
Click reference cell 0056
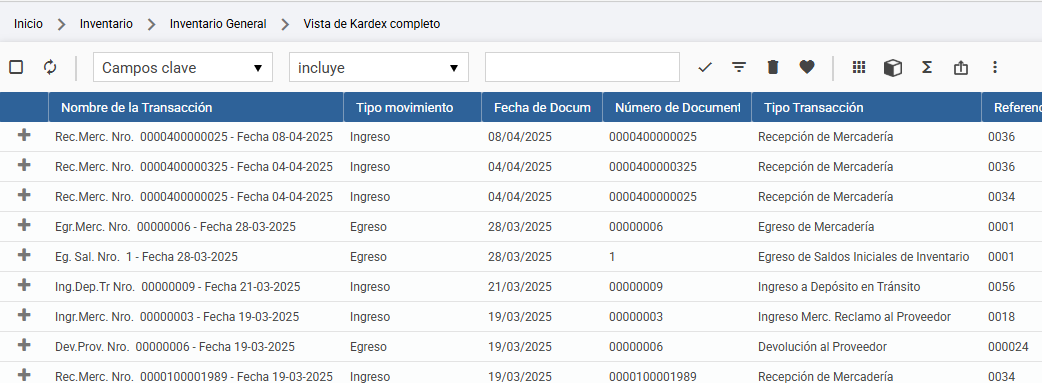coord(1001,287)
